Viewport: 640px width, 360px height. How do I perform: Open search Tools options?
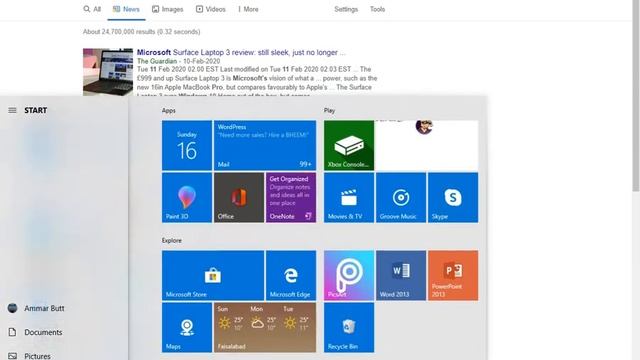[x=378, y=9]
